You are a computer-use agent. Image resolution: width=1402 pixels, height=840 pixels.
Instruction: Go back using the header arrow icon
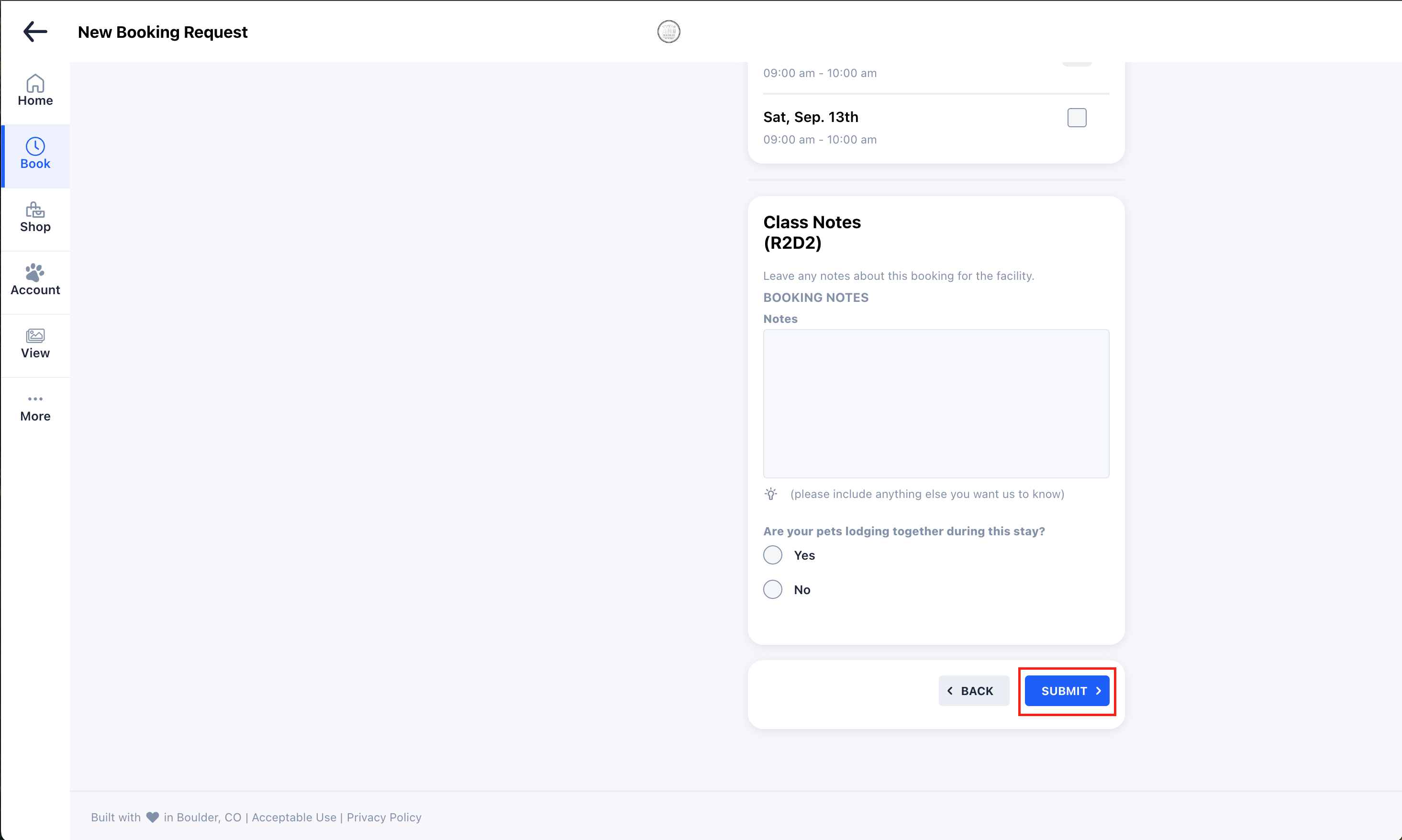click(x=35, y=32)
